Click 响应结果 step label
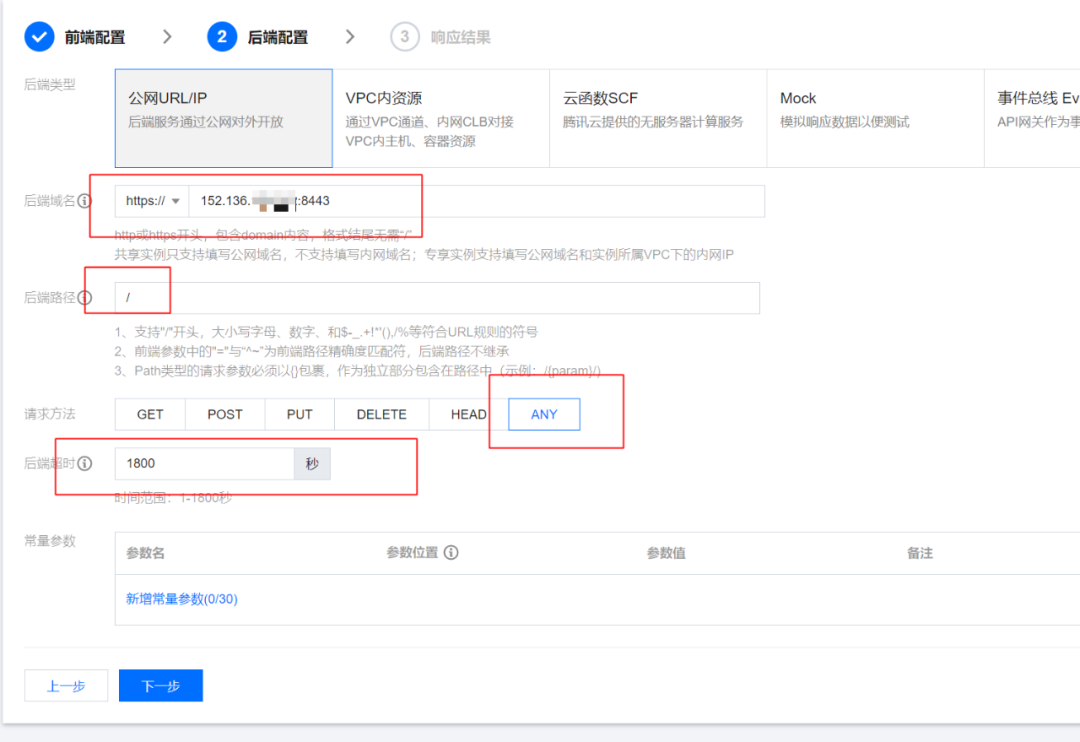Screen dimensions: 1080x742 (461, 37)
